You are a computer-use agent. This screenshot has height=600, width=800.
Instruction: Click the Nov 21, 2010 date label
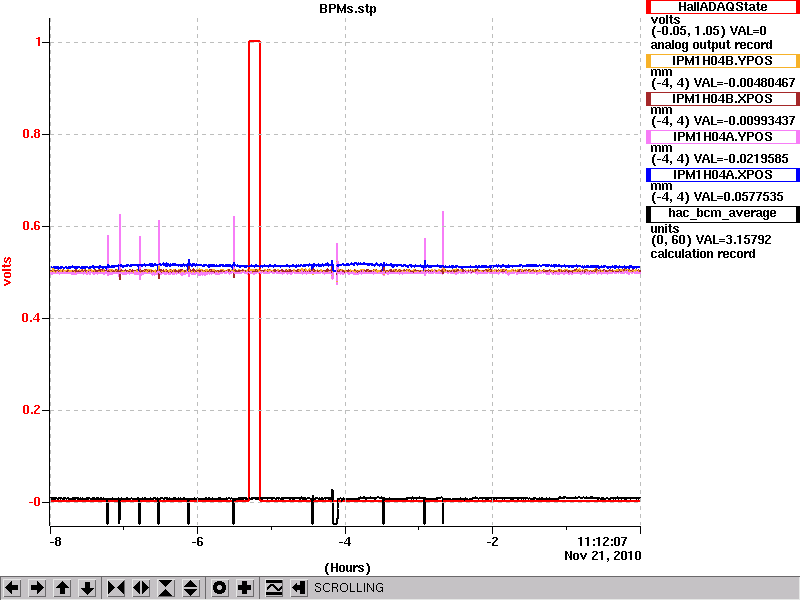(603, 556)
